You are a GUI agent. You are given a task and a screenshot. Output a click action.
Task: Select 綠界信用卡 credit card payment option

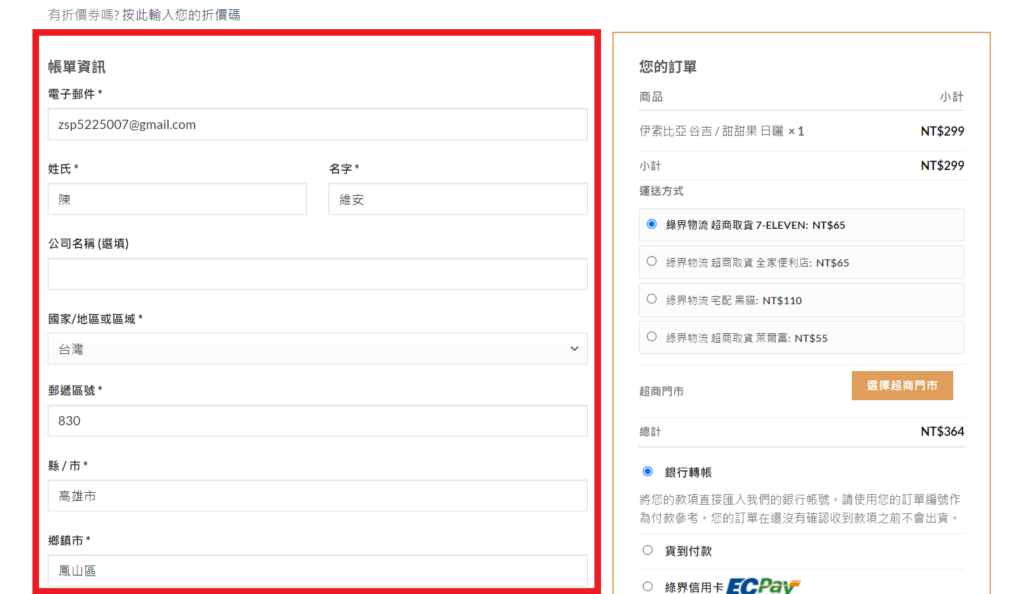pyautogui.click(x=648, y=587)
